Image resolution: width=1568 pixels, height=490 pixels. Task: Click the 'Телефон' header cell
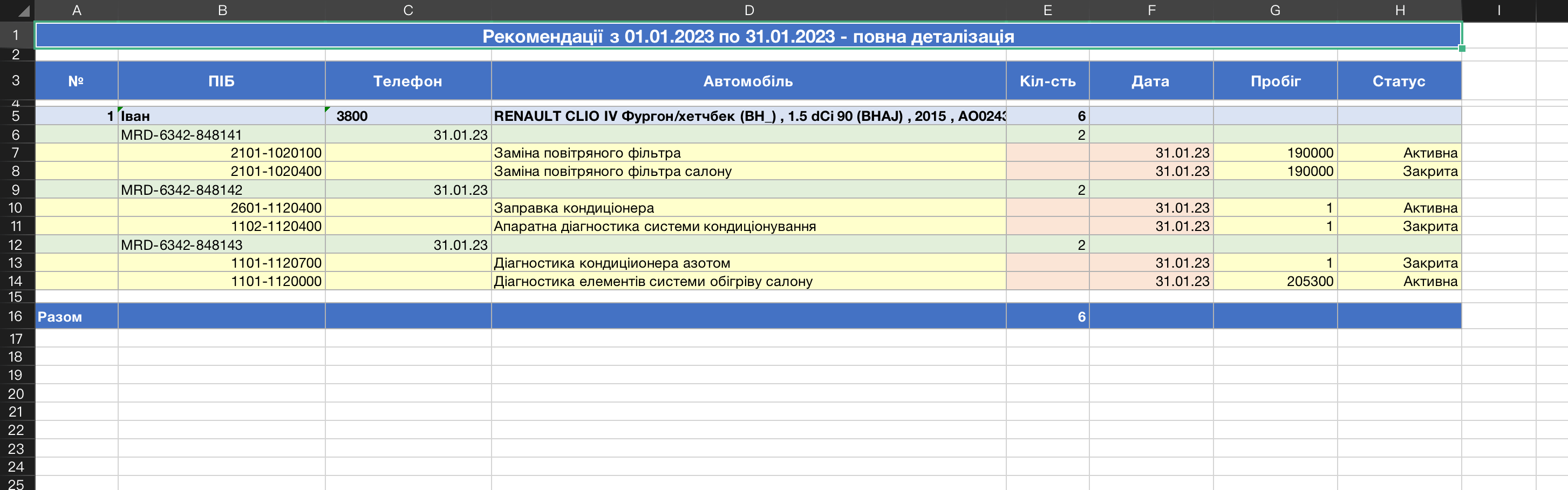[x=408, y=81]
